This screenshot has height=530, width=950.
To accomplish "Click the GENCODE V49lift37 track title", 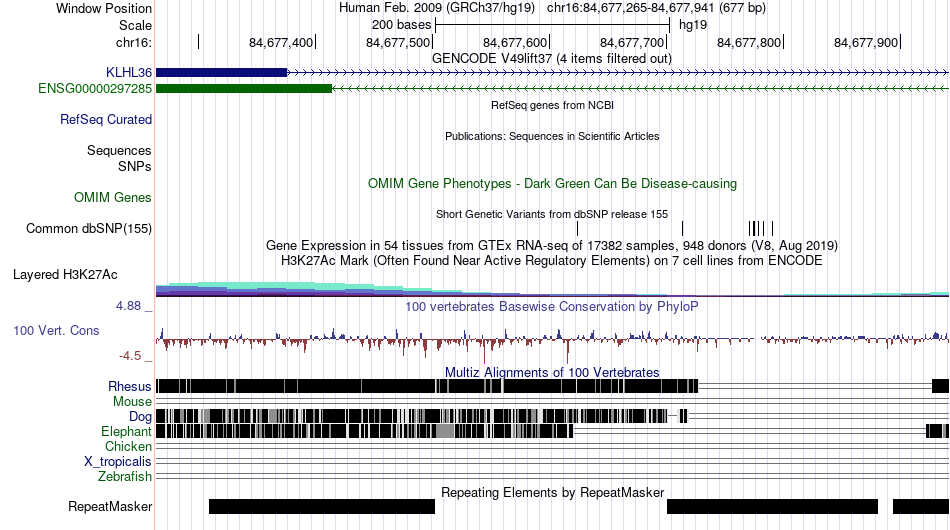I will [552, 59].
